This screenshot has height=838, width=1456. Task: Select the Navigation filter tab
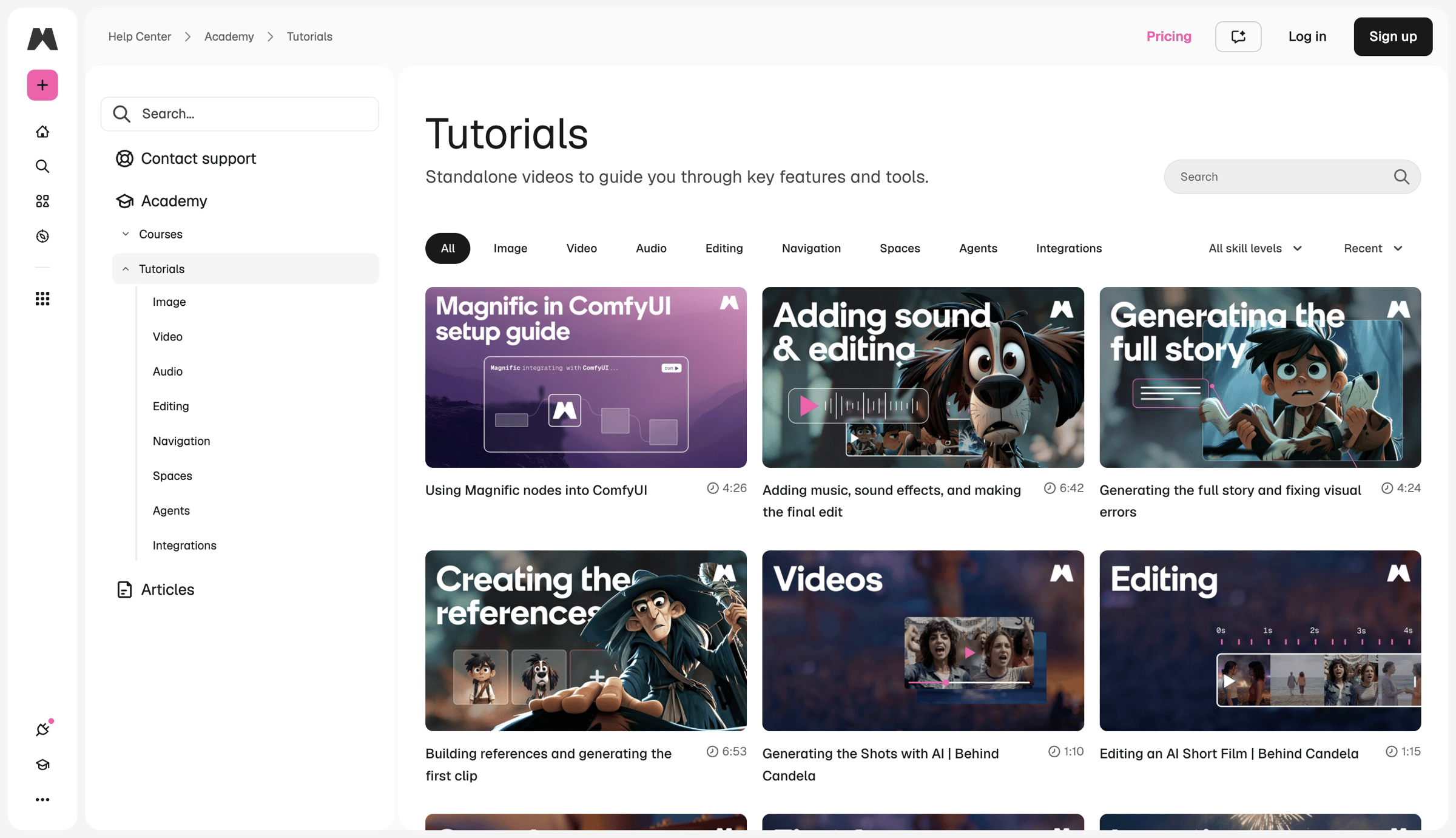click(x=811, y=248)
